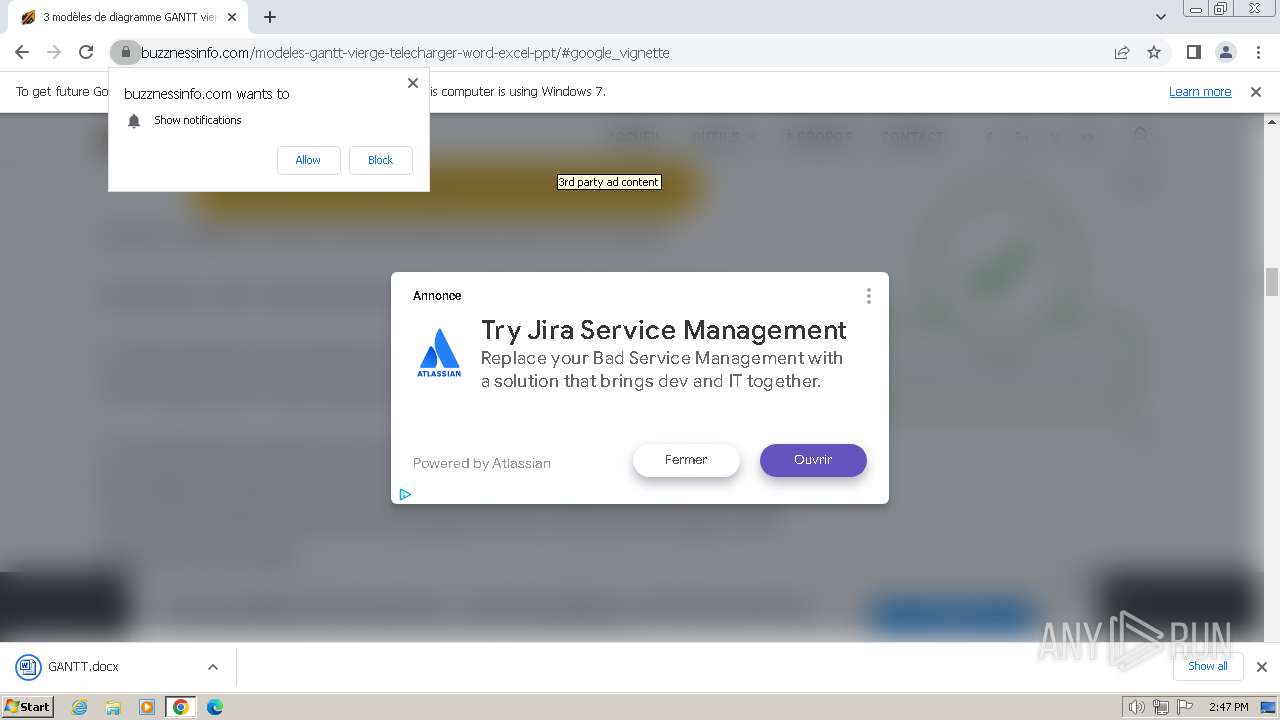Screen dimensions: 1280x720
Task: Share this page from the address bar
Action: [1122, 52]
